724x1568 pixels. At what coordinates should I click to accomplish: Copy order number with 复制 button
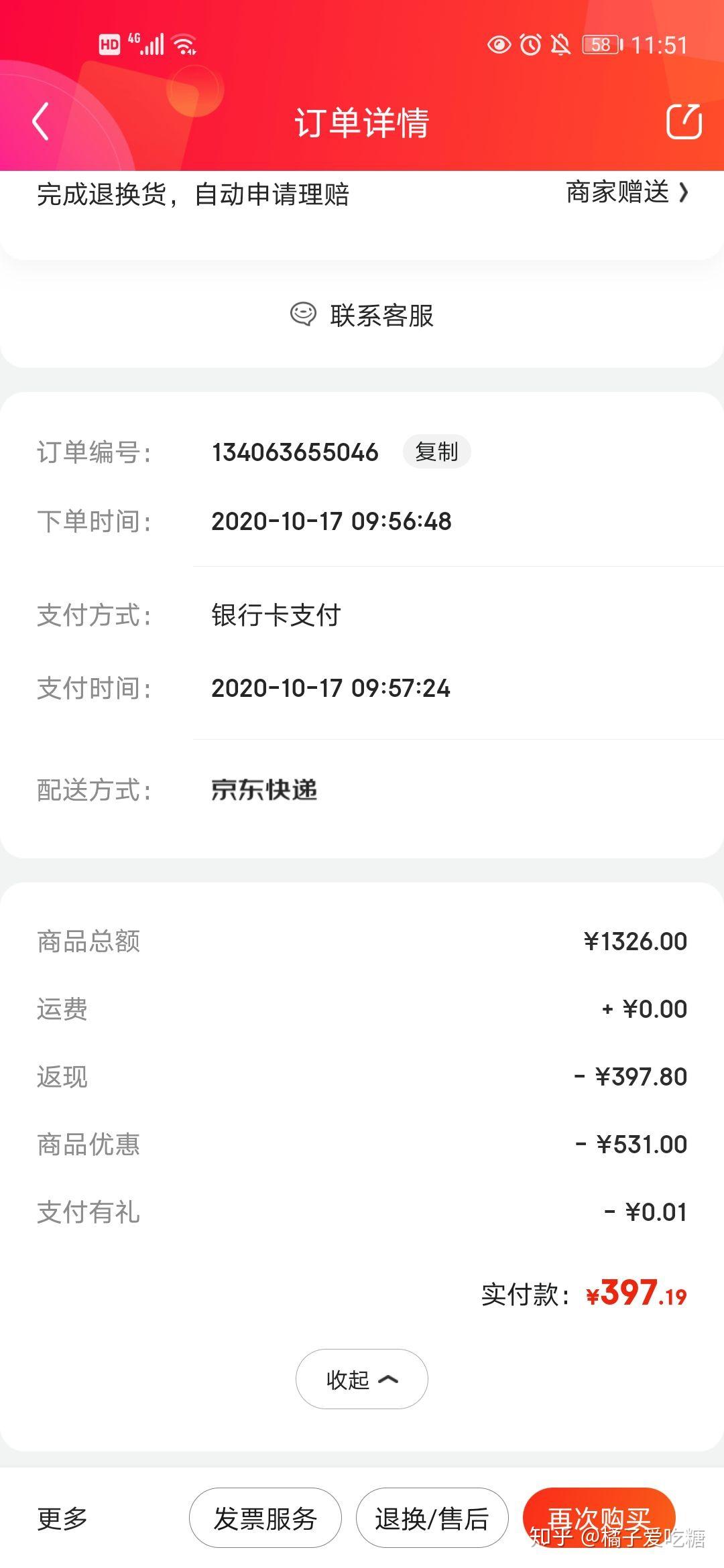436,452
